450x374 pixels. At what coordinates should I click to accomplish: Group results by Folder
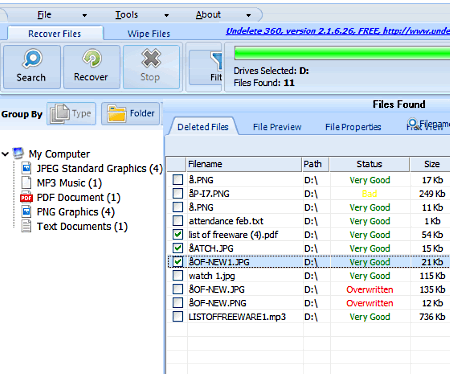[131, 114]
